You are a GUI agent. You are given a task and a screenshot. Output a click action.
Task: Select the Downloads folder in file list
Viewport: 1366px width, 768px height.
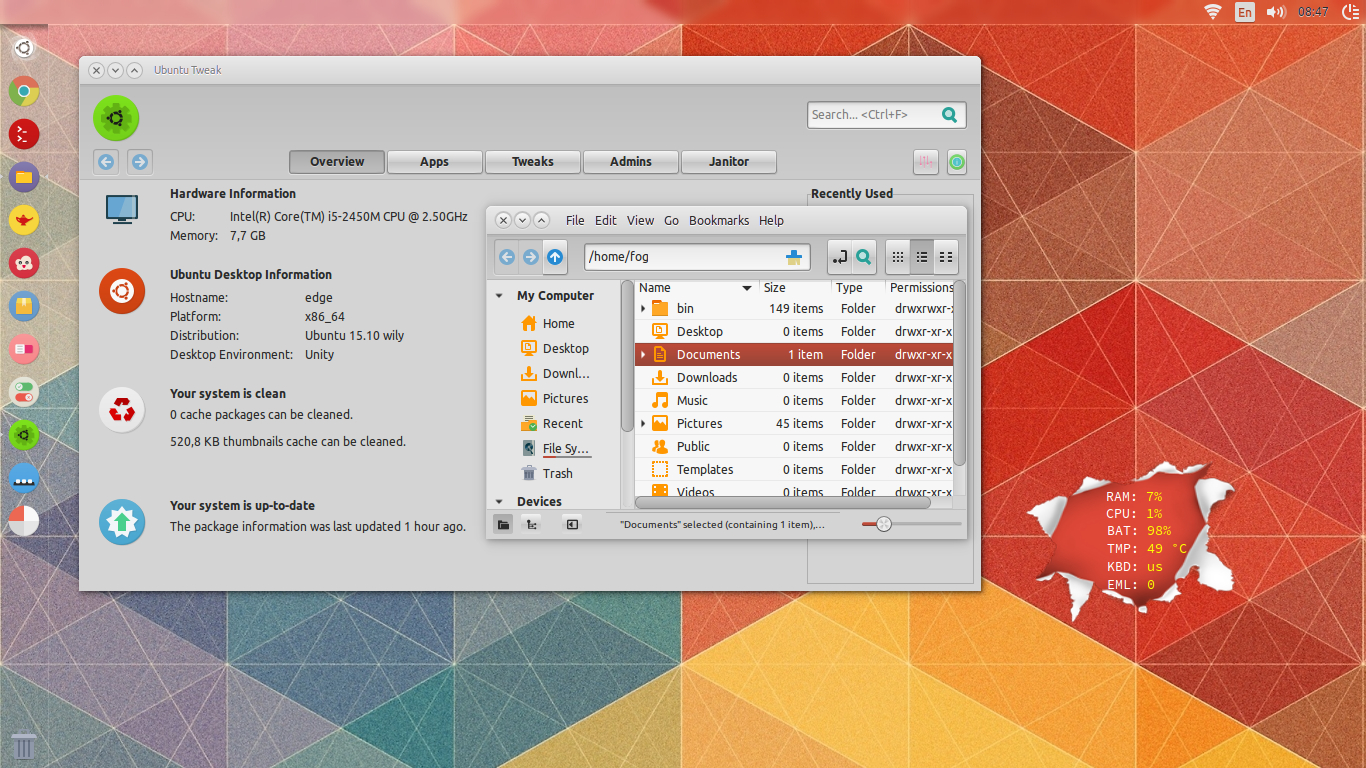[x=794, y=377]
